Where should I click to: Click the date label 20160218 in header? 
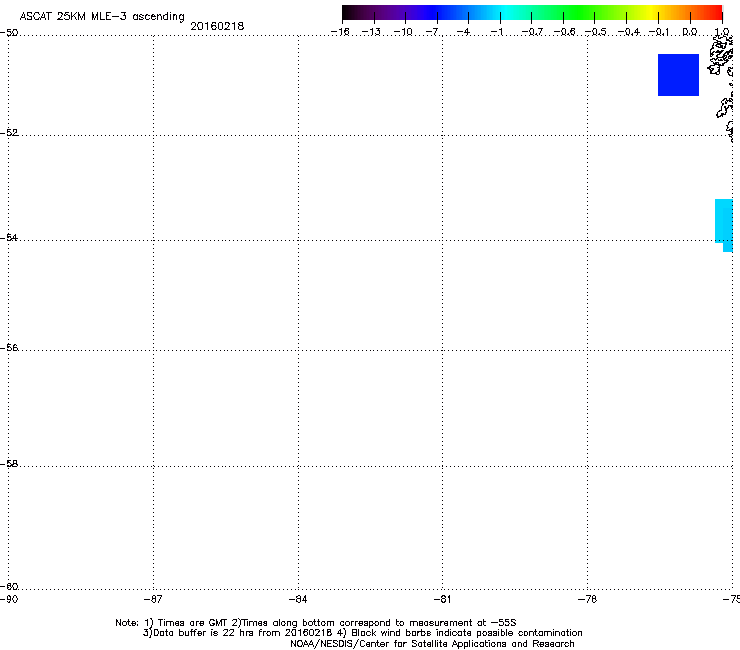[217, 26]
